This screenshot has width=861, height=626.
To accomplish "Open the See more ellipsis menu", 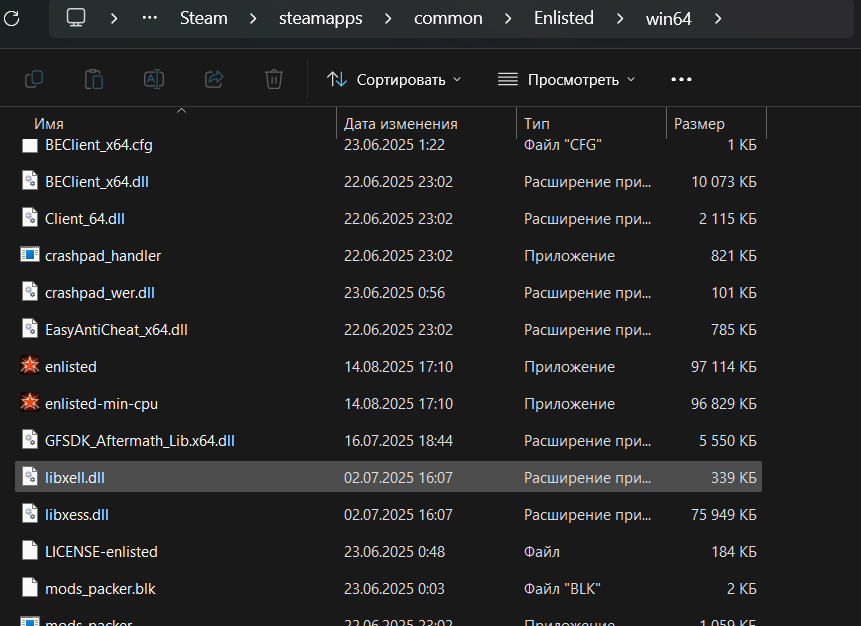I will point(681,79).
